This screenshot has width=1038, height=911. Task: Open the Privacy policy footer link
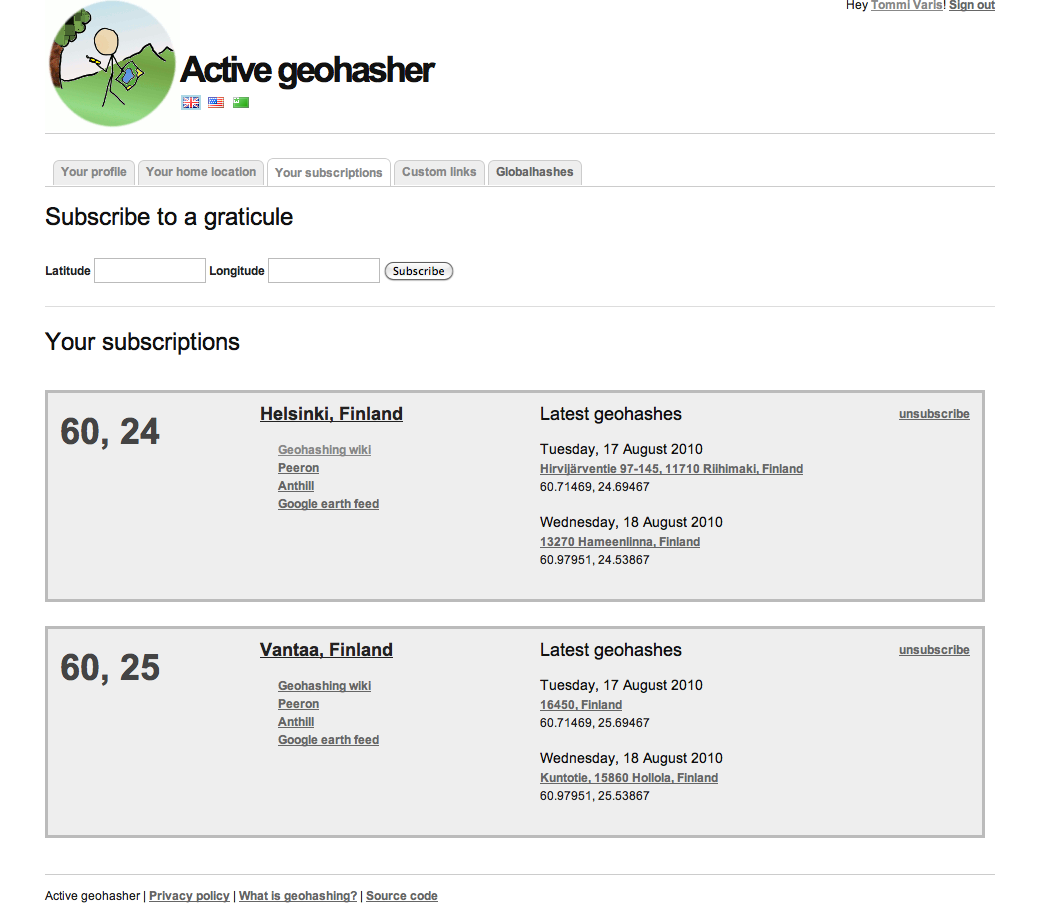click(x=189, y=896)
